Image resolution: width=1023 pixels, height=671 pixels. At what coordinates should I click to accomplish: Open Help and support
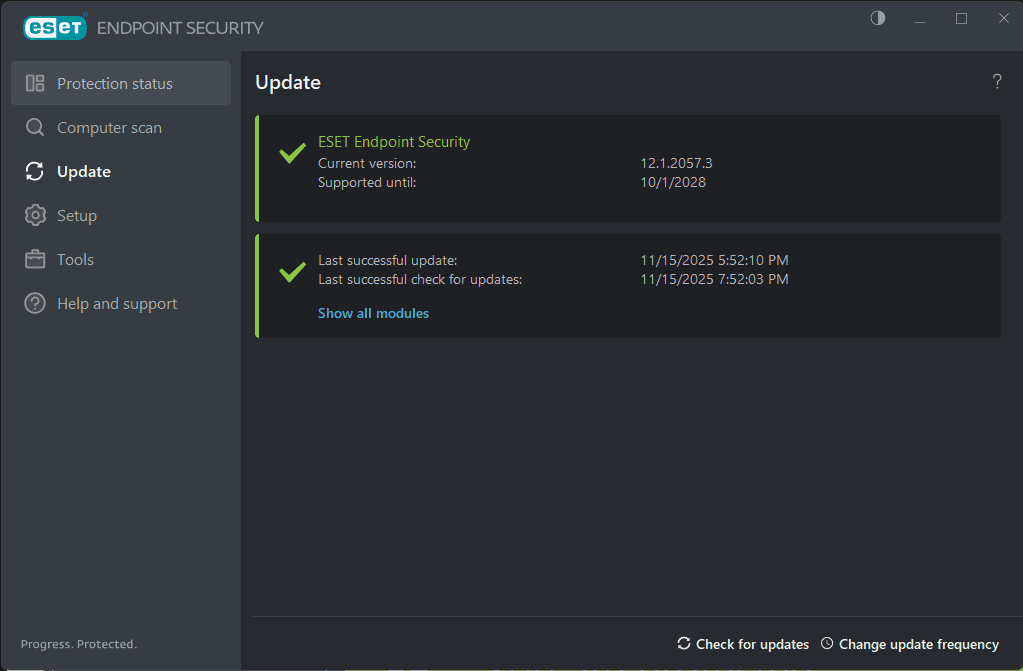(x=121, y=304)
